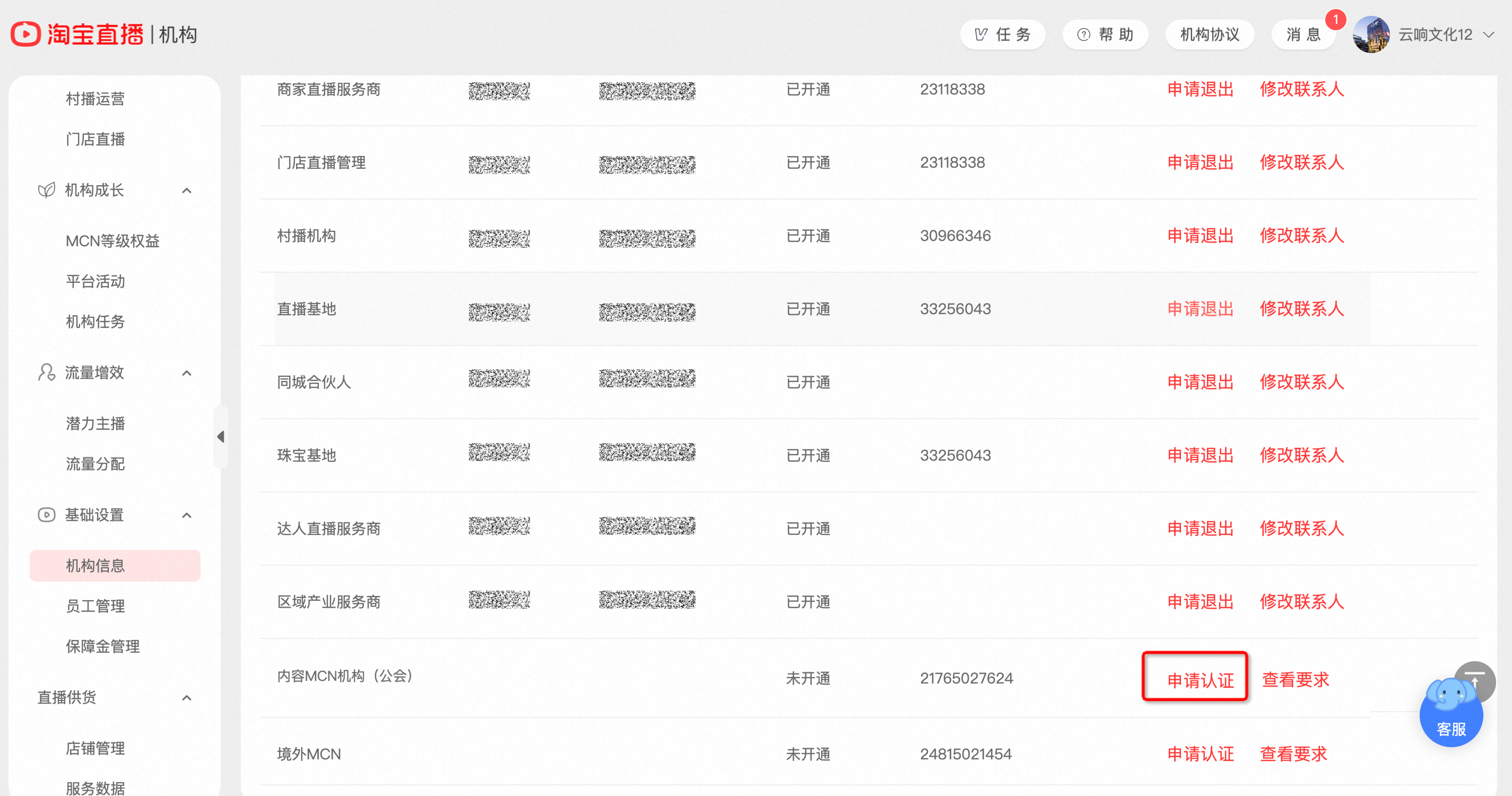This screenshot has width=1512, height=796.
Task: Open MCN等级权益 in the sidebar
Action: 113,241
